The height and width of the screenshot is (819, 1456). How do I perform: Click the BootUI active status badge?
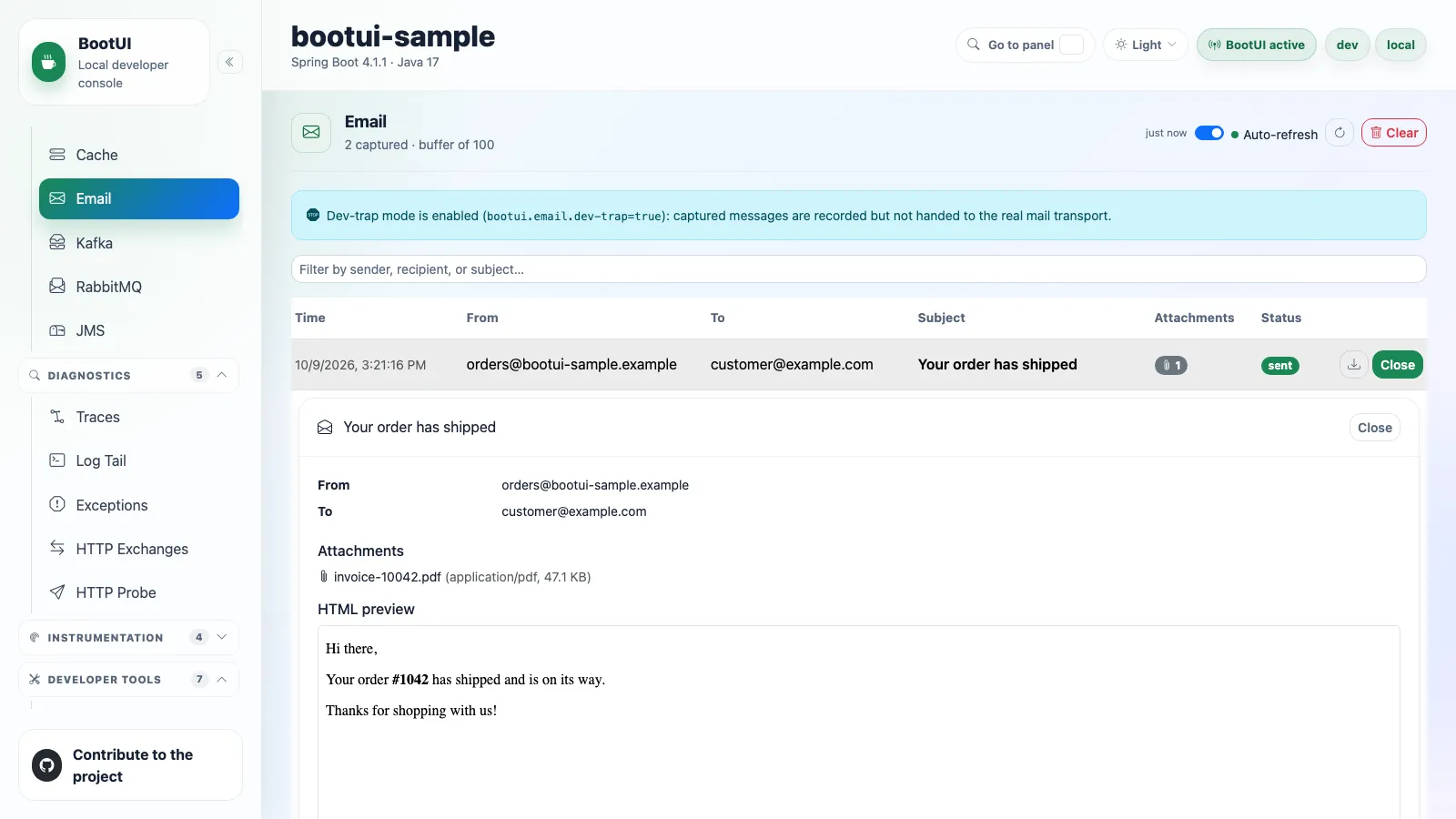1257,45
